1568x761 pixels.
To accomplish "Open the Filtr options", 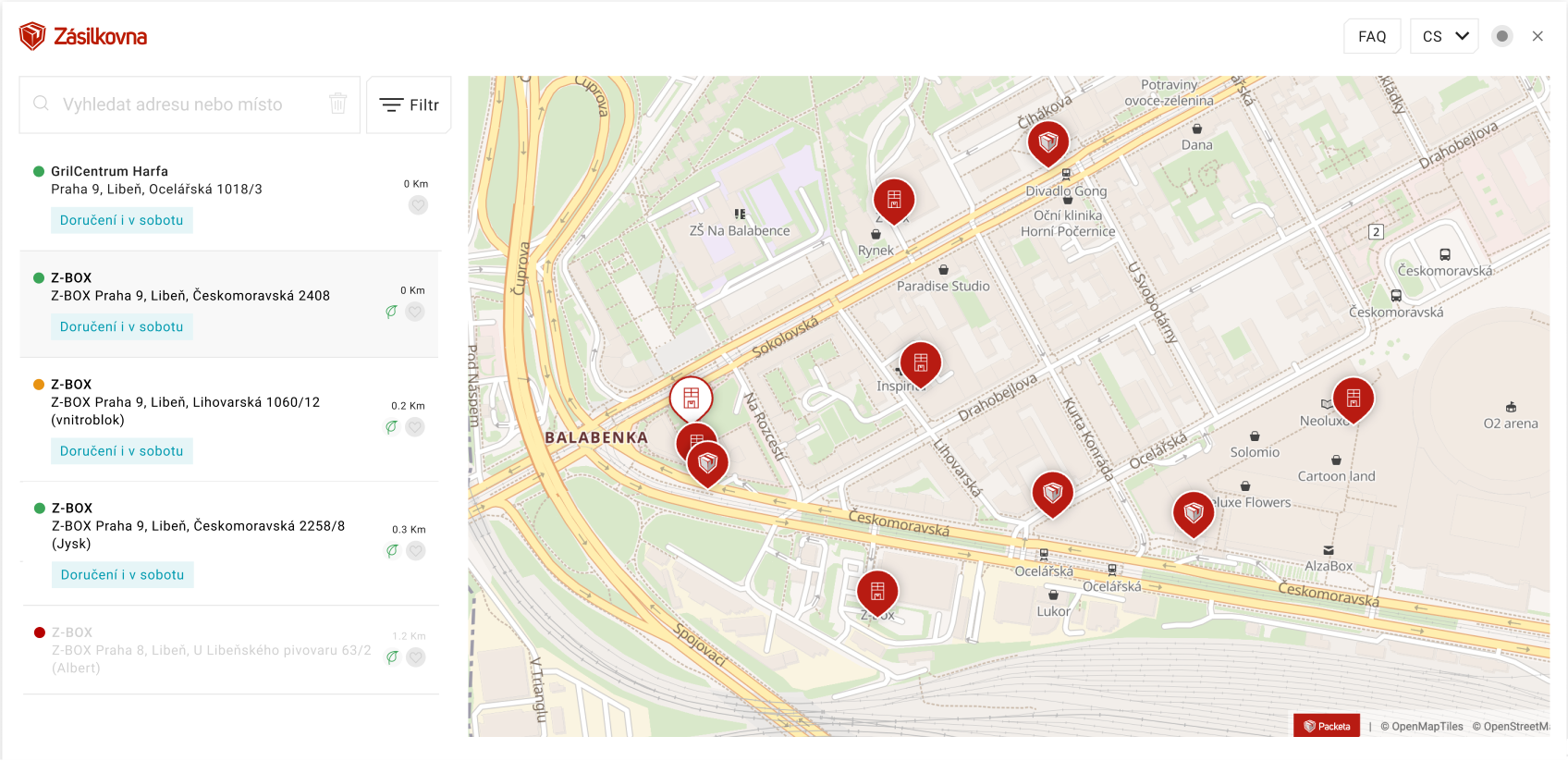I will tap(409, 104).
